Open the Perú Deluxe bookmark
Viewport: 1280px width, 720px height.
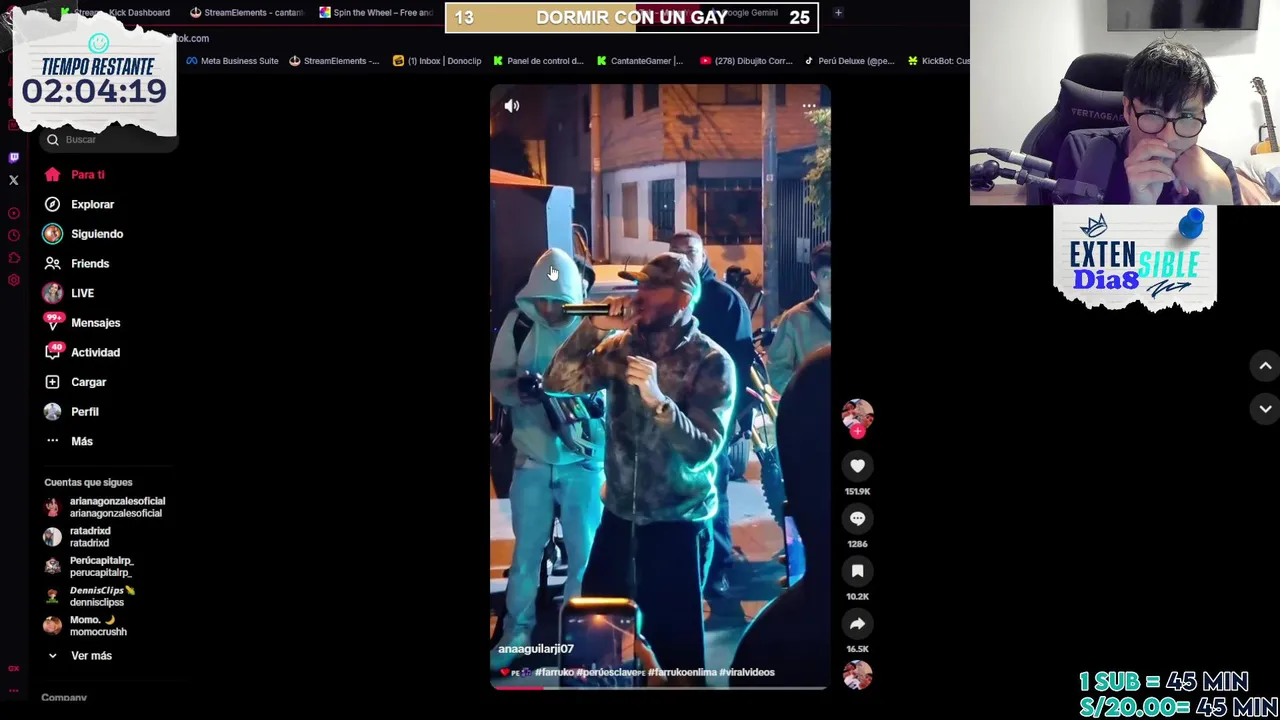tap(849, 61)
